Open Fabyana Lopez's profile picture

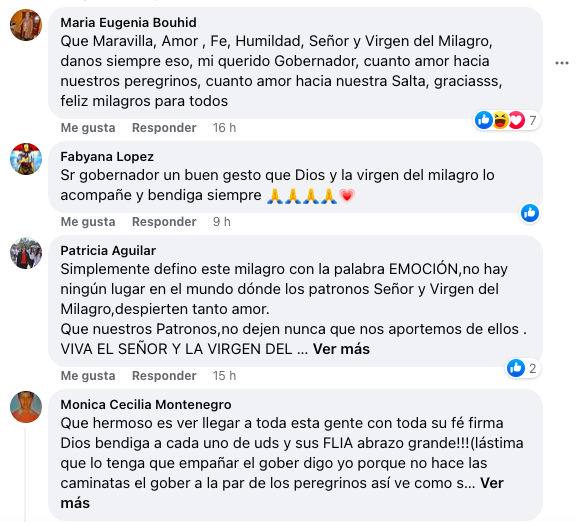[x=26, y=159]
